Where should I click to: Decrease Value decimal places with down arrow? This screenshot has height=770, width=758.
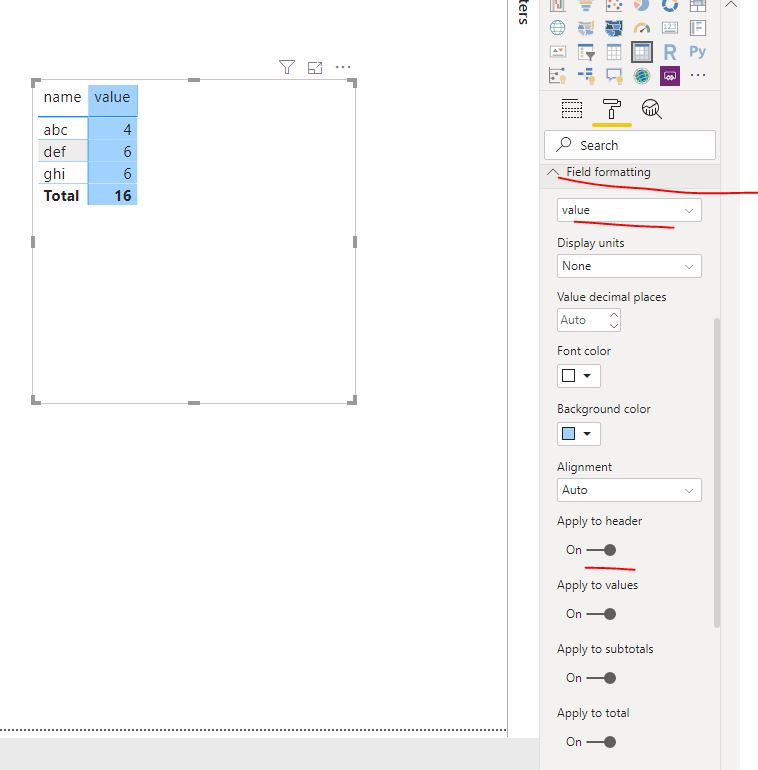[x=614, y=326]
